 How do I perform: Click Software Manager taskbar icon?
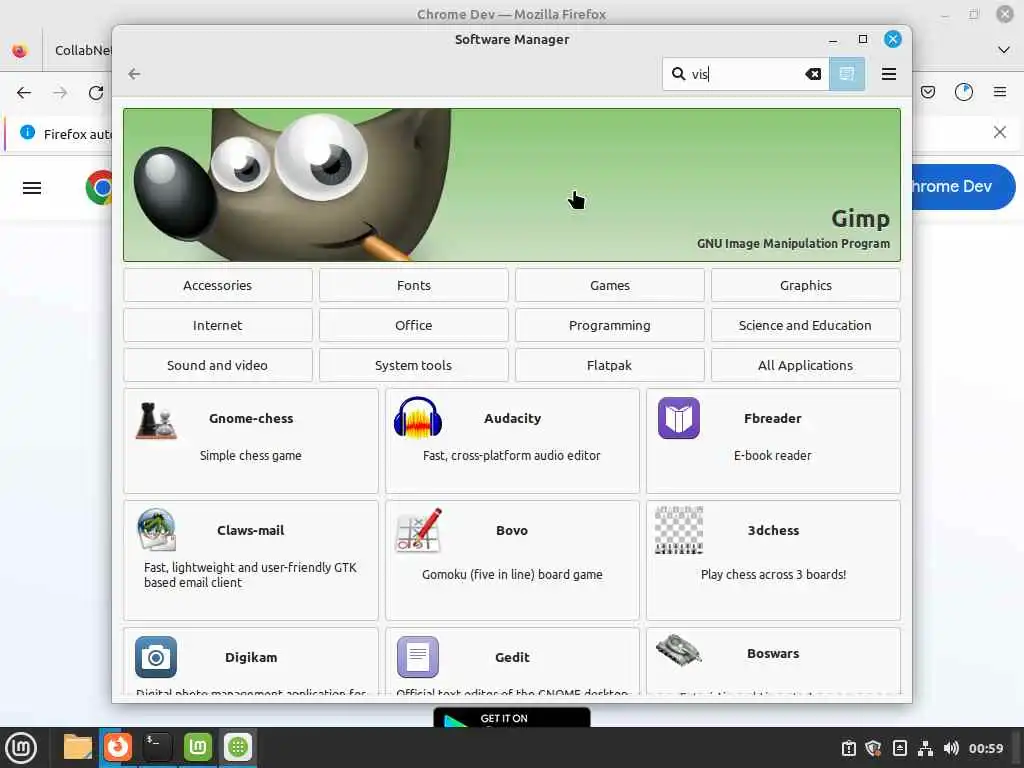(238, 747)
